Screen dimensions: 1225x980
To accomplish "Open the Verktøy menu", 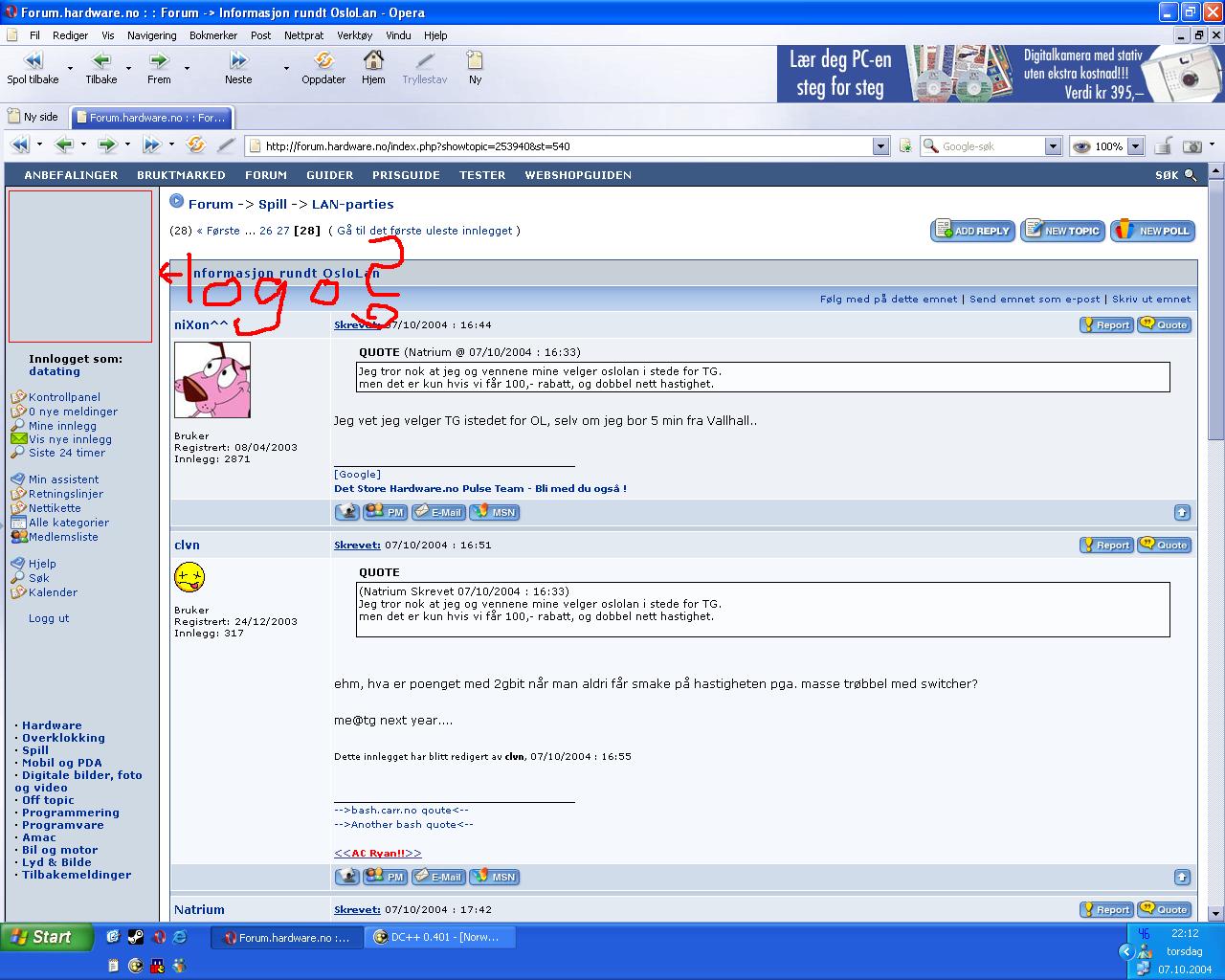I will pyautogui.click(x=354, y=35).
